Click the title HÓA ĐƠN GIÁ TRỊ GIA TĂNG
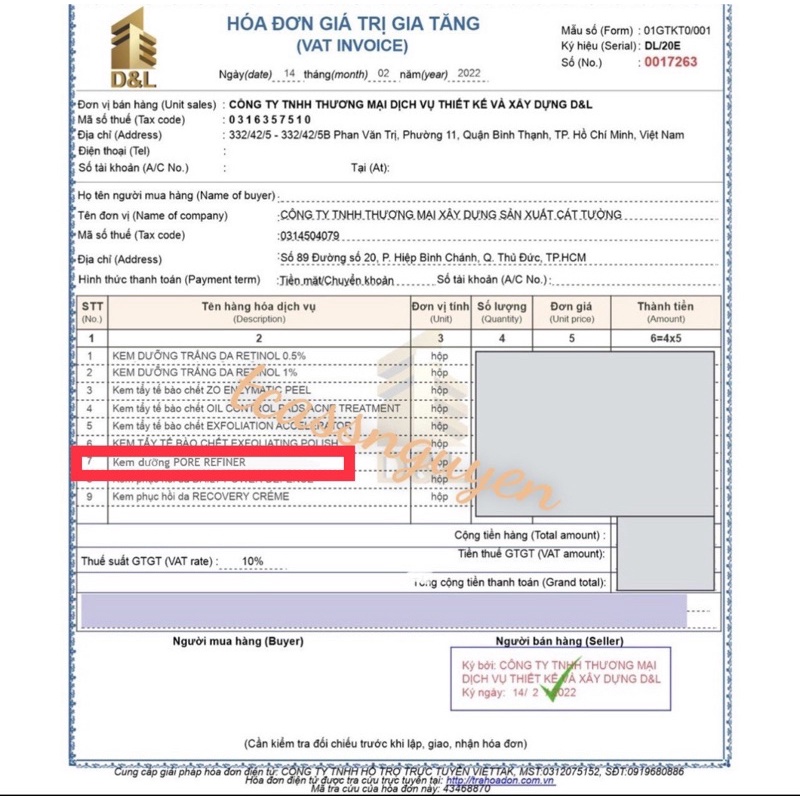 pos(353,23)
